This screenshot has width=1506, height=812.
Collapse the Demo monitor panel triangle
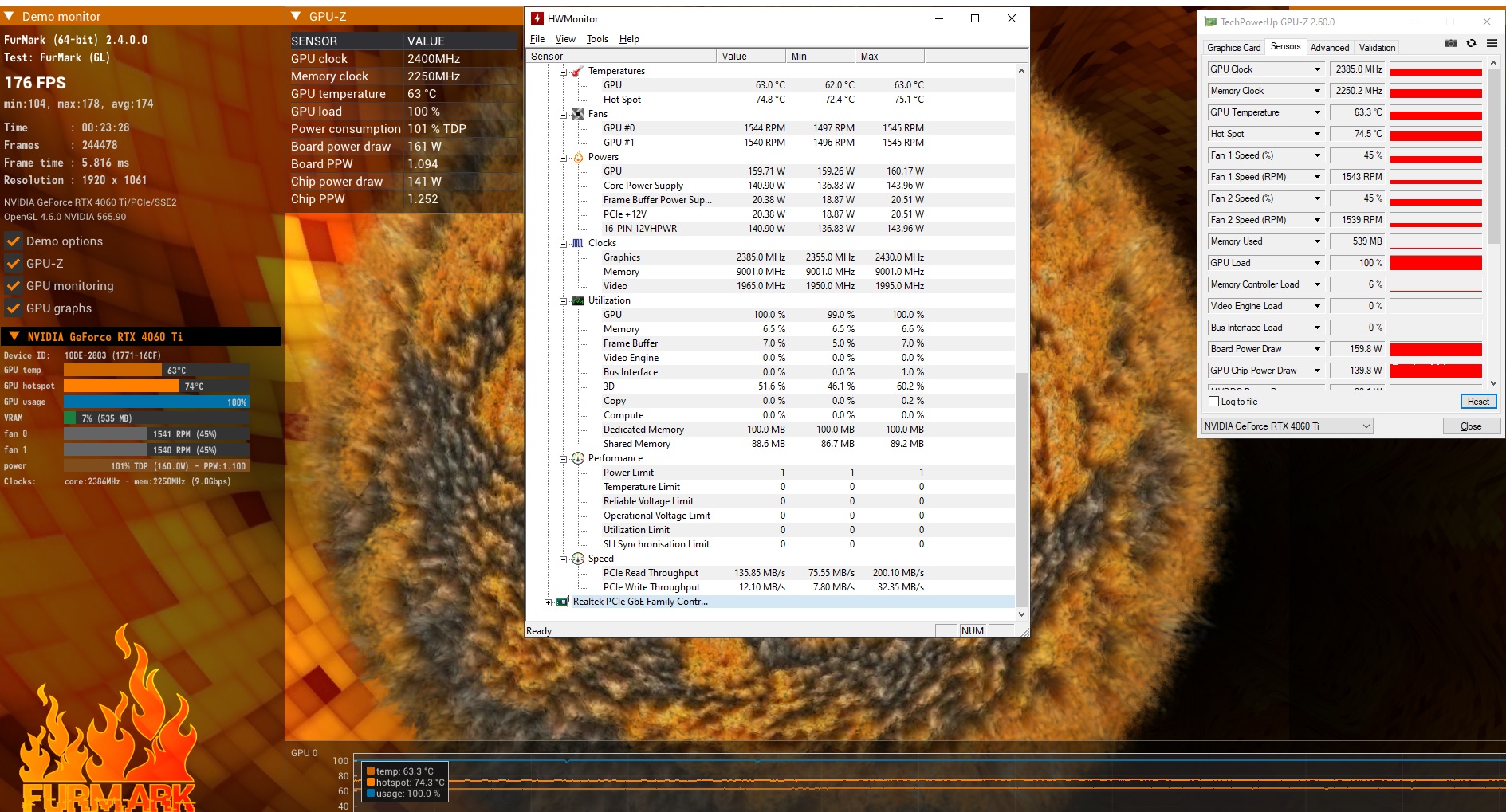[10, 16]
